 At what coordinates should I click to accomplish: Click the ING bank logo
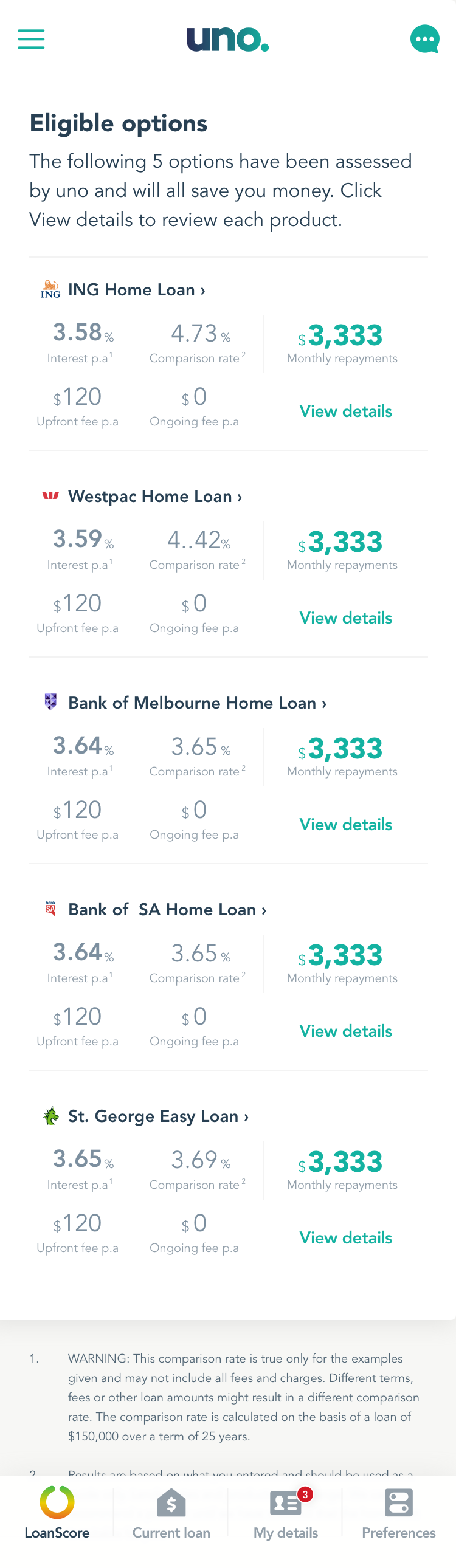[50, 289]
